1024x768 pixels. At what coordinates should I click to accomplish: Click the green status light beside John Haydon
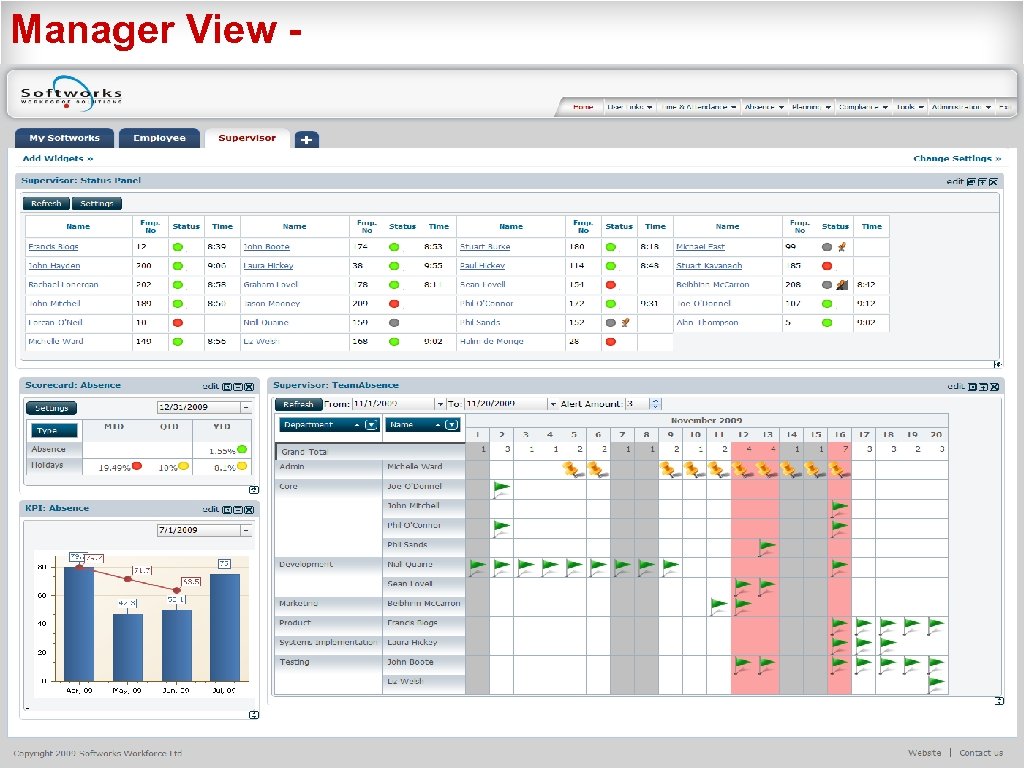[178, 265]
